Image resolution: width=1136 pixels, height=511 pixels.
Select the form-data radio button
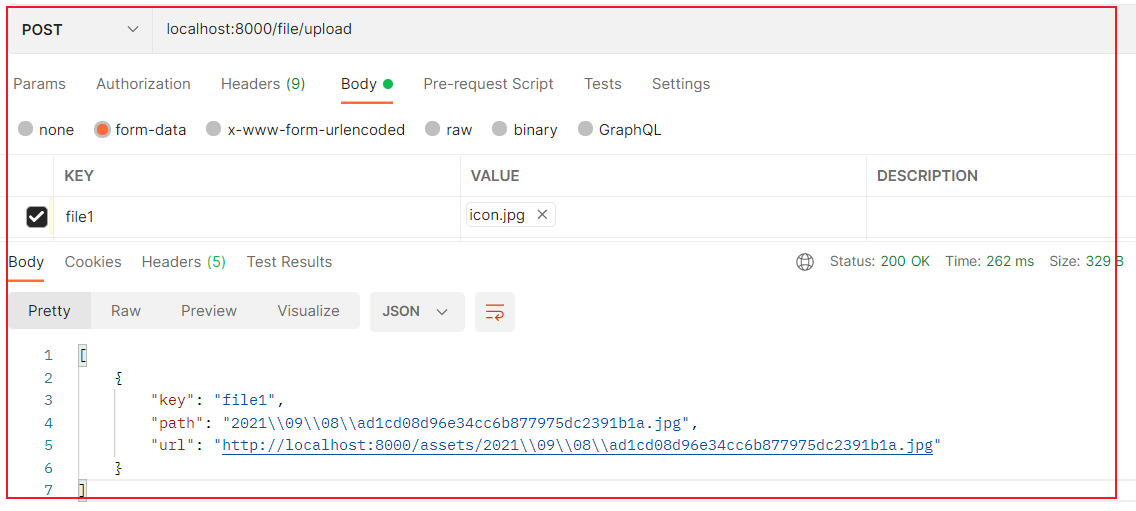pos(102,130)
